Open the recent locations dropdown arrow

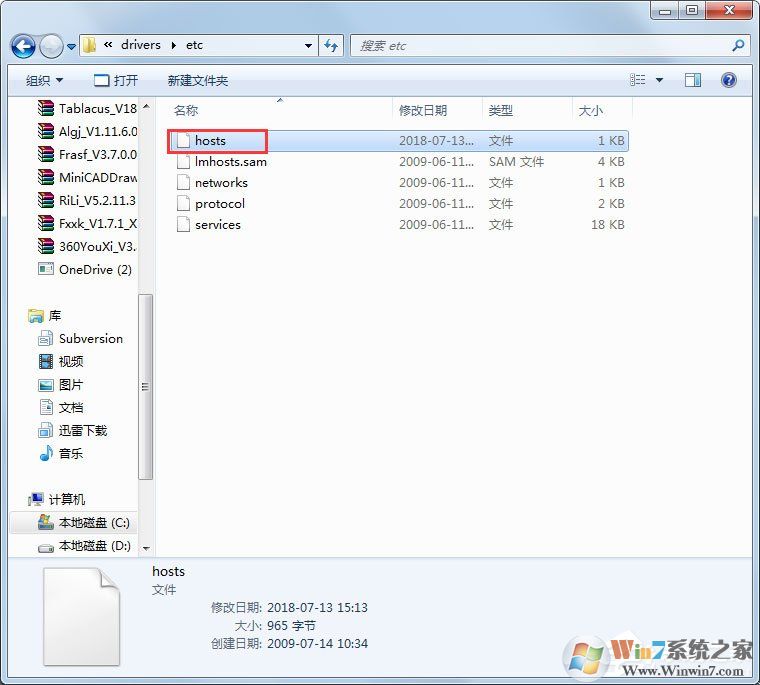[x=71, y=47]
